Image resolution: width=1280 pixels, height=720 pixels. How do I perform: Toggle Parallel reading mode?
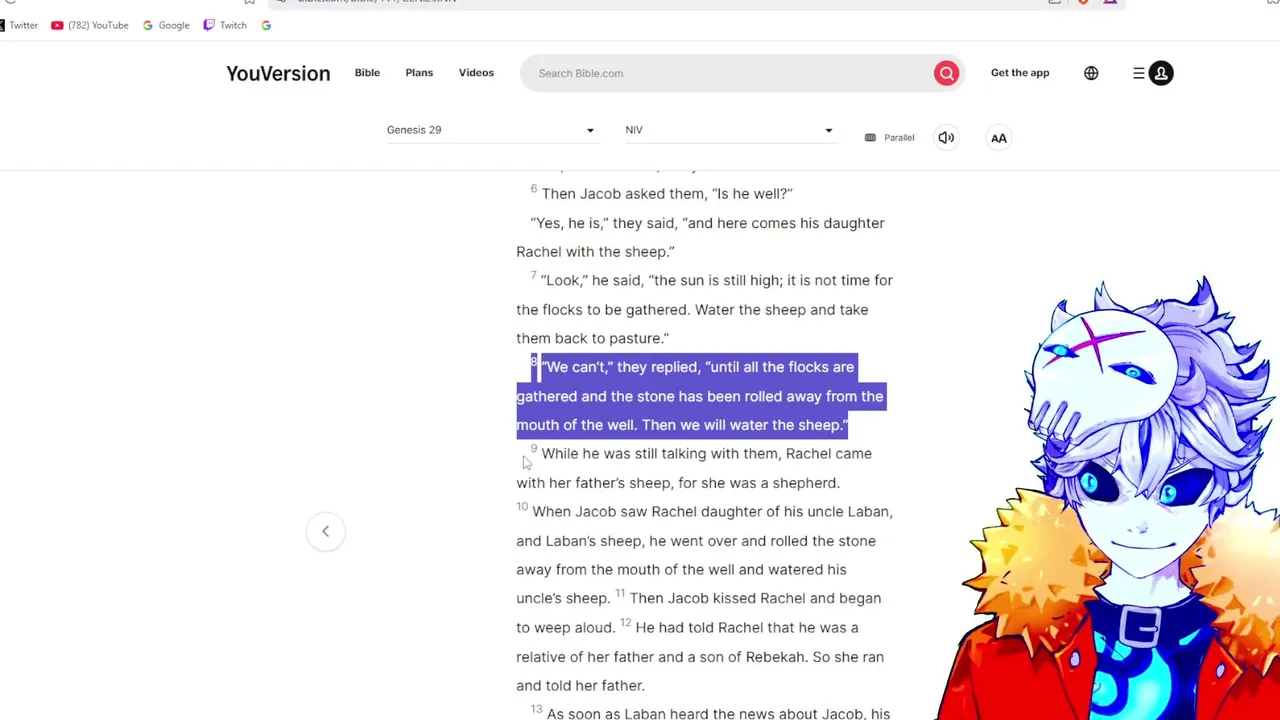pyautogui.click(x=890, y=137)
